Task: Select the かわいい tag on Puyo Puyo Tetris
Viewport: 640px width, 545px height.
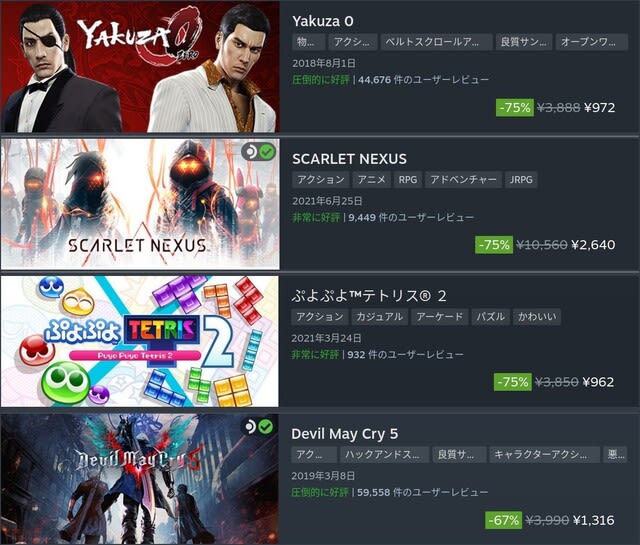Action: pyautogui.click(x=537, y=317)
